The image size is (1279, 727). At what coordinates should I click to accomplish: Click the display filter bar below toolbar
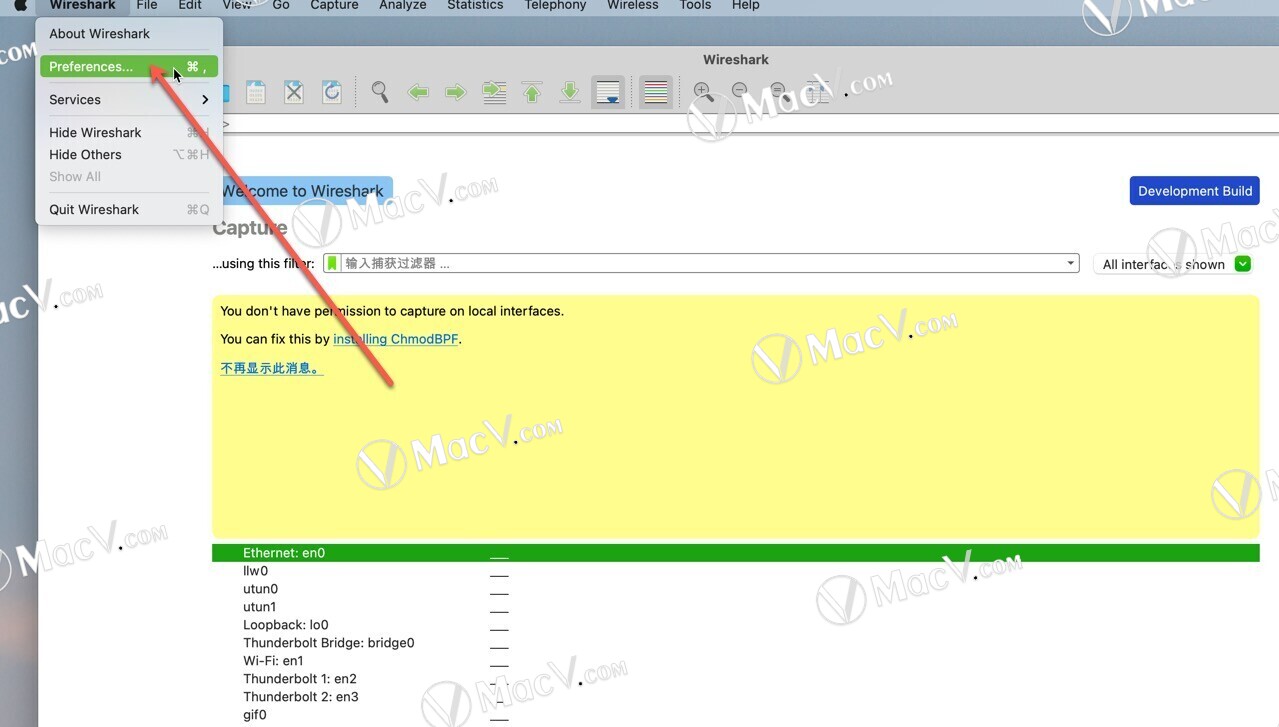pos(750,125)
